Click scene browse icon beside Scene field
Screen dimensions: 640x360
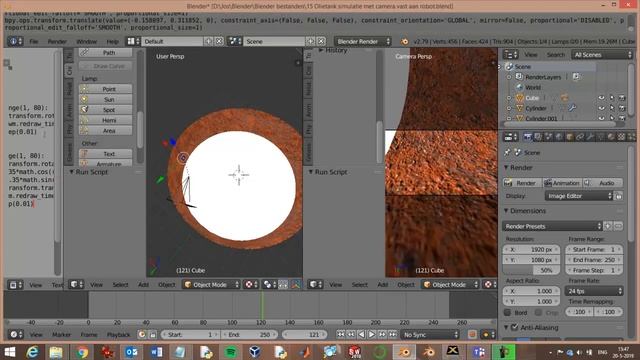point(235,41)
